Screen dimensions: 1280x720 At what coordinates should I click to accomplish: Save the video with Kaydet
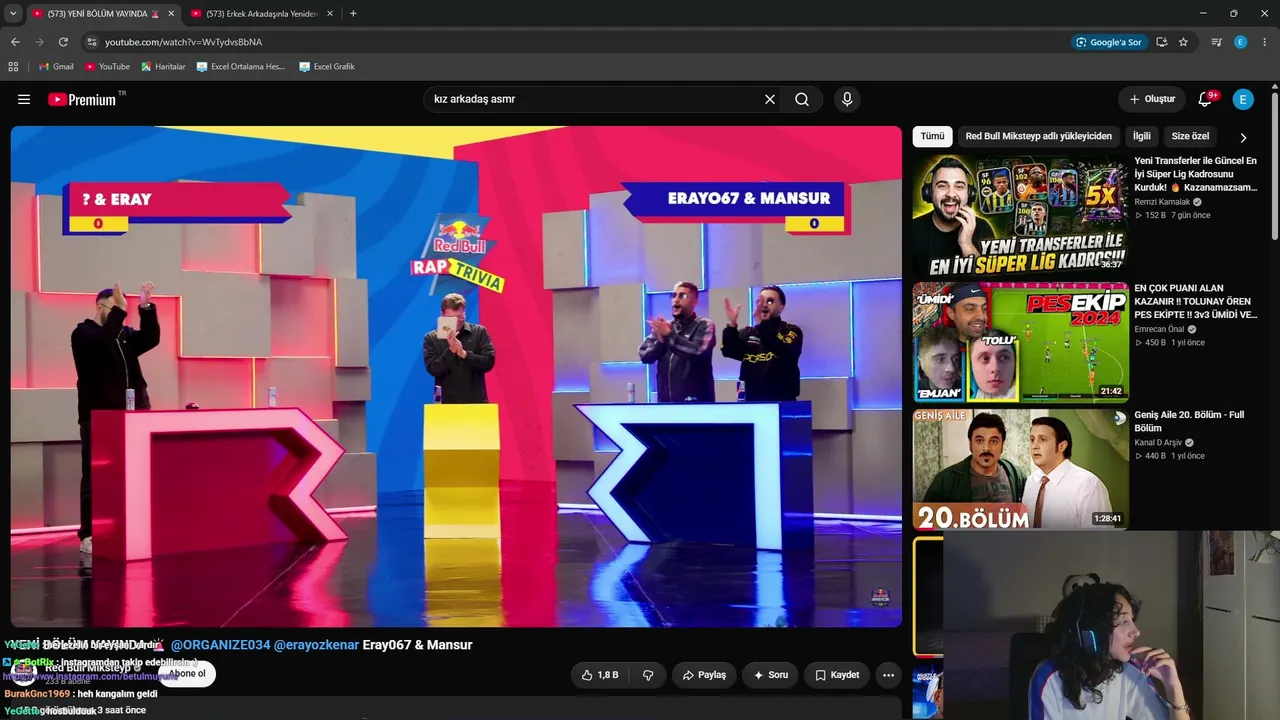837,675
